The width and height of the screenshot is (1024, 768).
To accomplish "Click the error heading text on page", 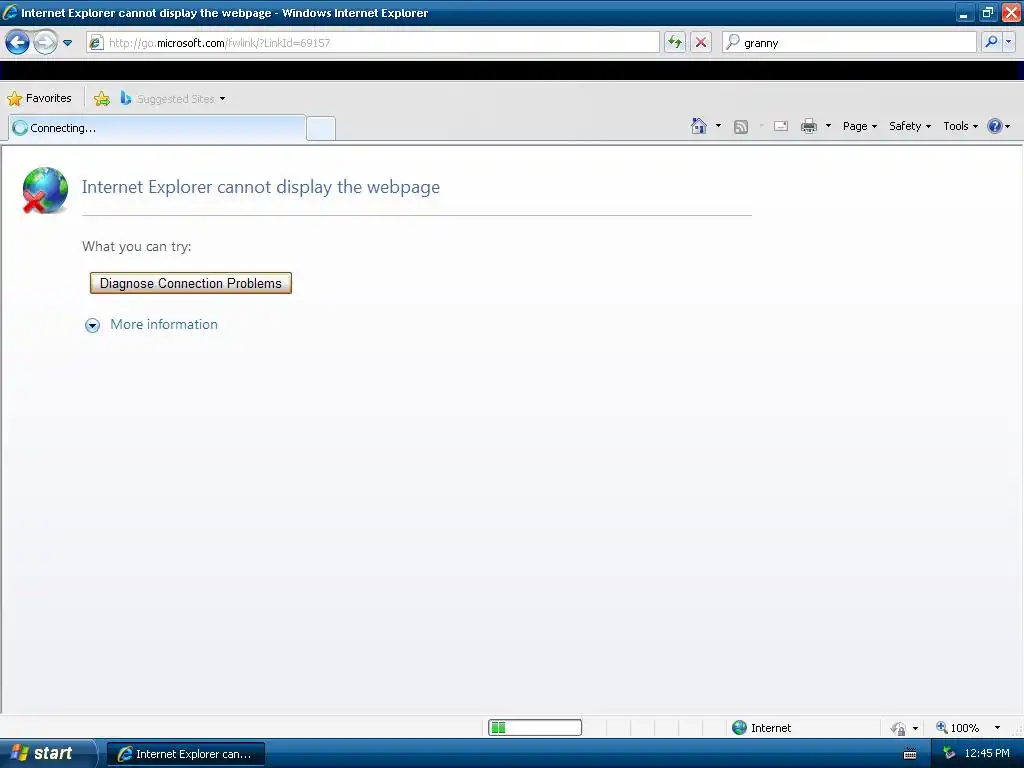I will coord(261,187).
